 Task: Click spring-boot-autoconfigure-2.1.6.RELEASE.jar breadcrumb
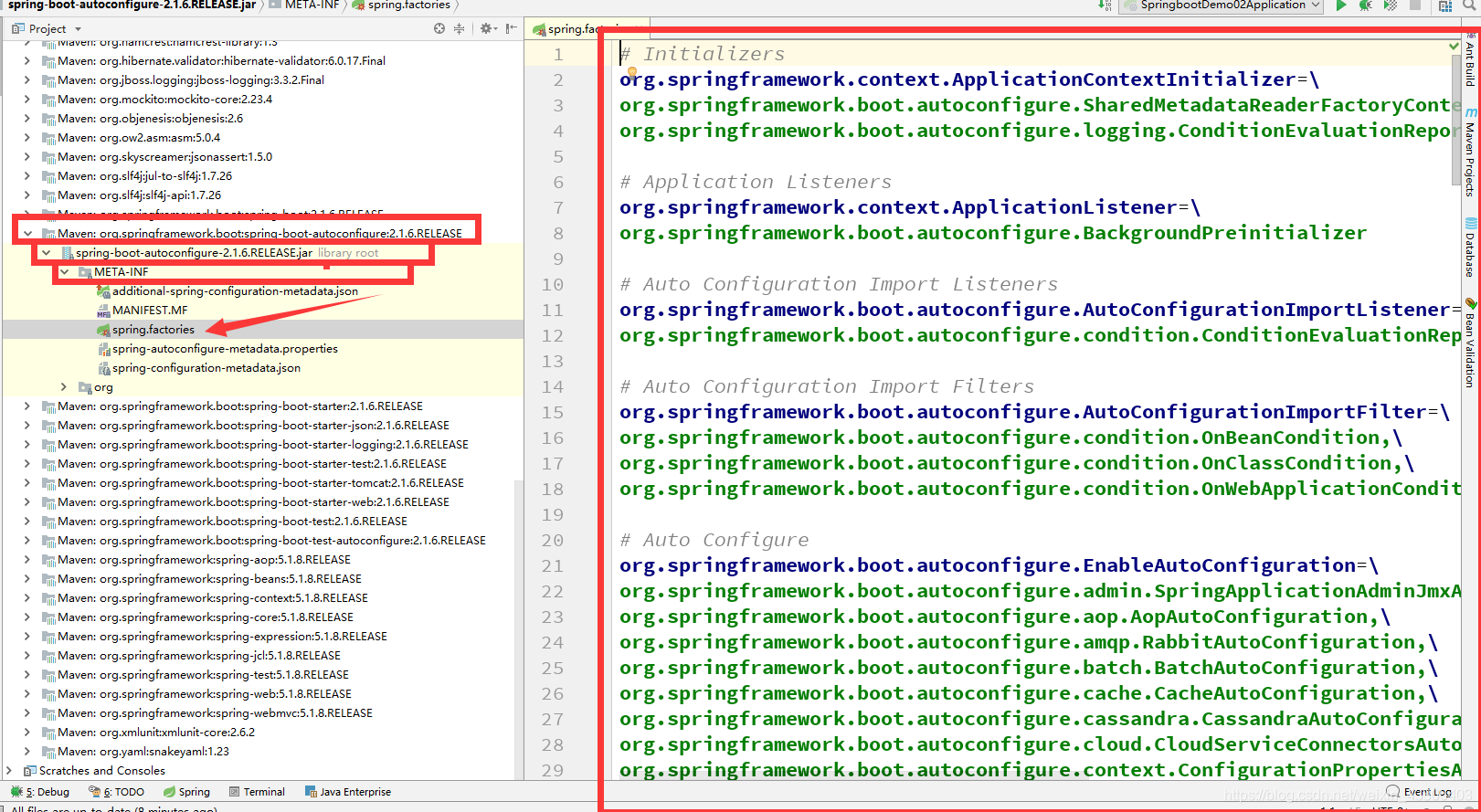tap(132, 5)
